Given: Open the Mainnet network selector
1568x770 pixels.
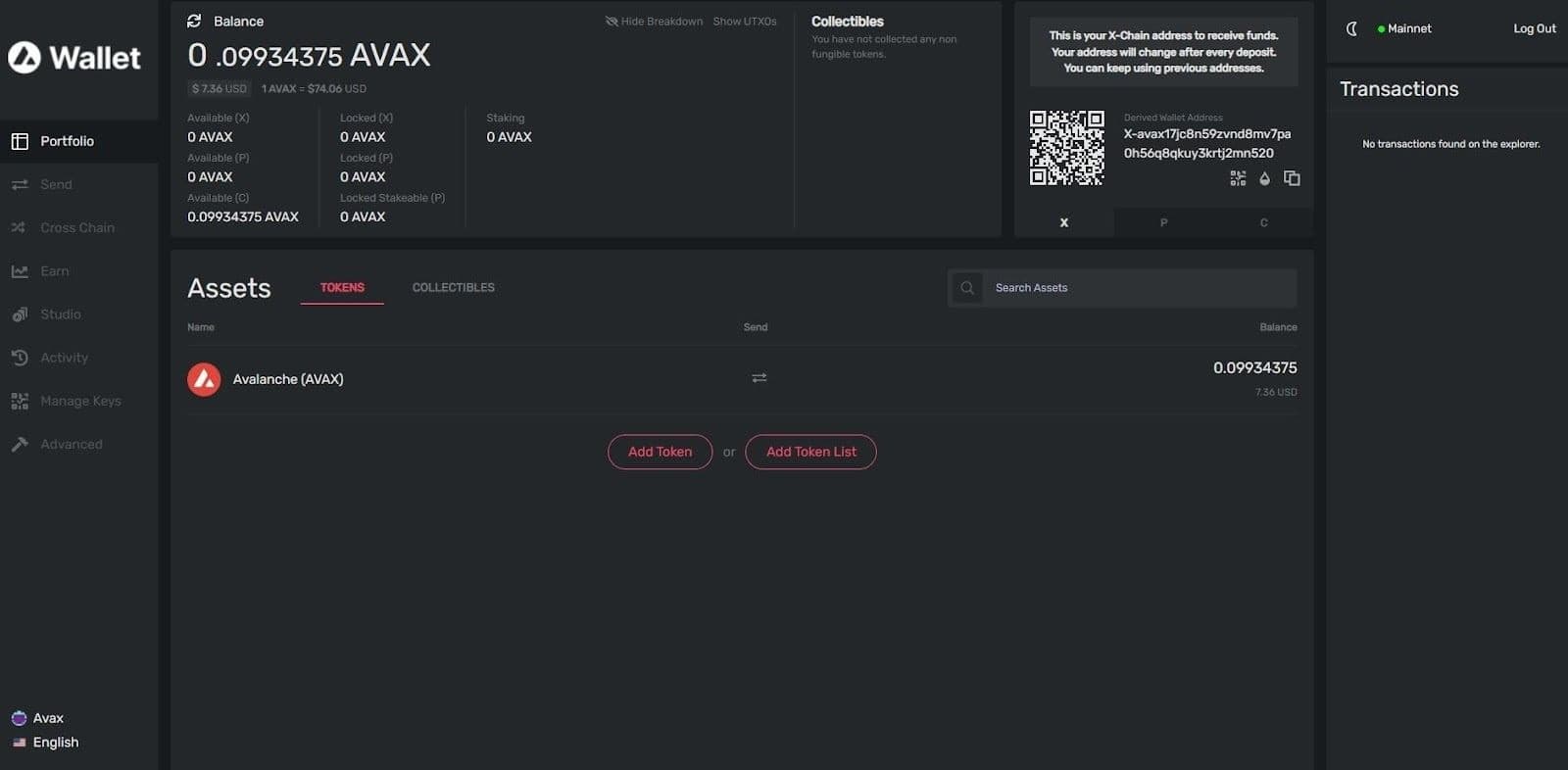Looking at the screenshot, I should [1404, 28].
